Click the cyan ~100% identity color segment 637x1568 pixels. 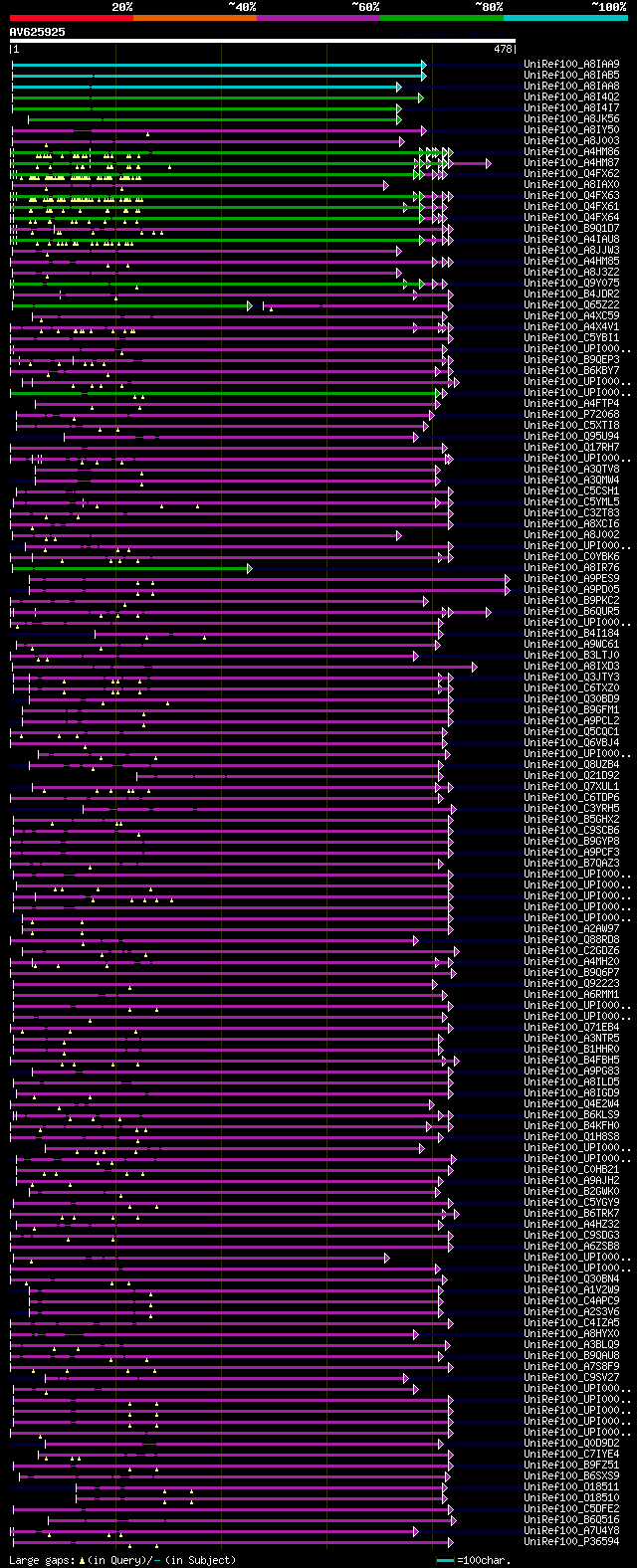click(x=565, y=17)
